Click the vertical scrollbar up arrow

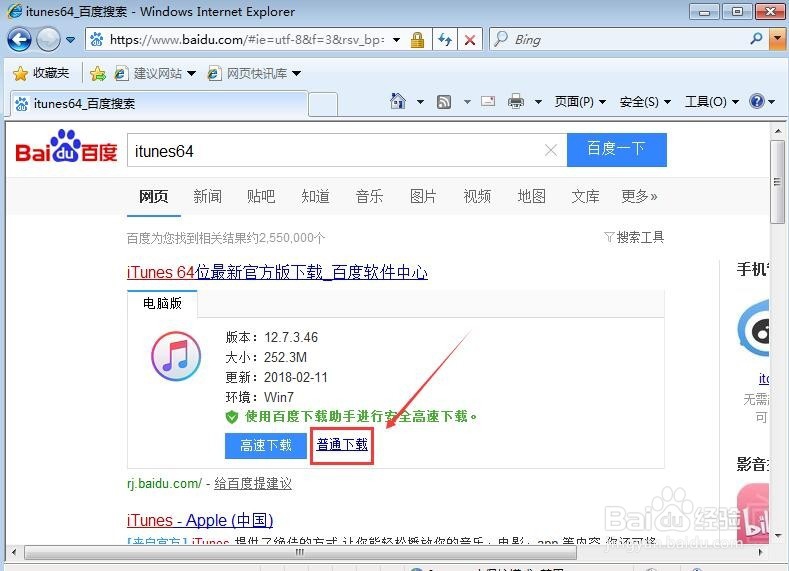(x=778, y=130)
